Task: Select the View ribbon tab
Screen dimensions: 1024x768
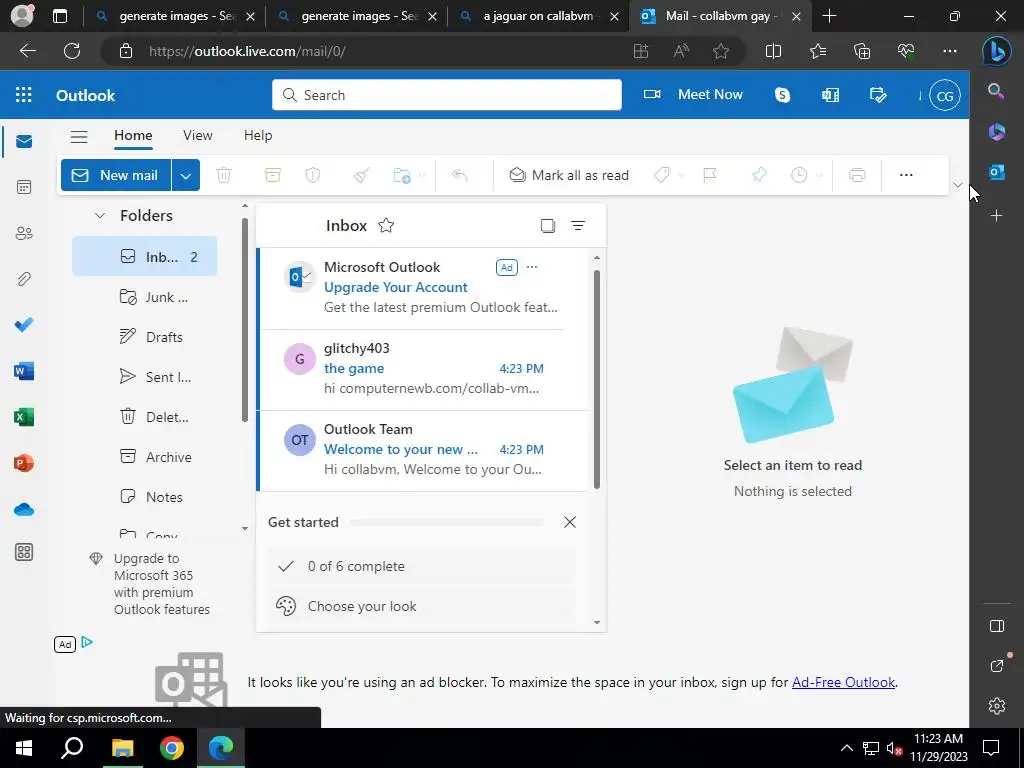Action: click(197, 135)
